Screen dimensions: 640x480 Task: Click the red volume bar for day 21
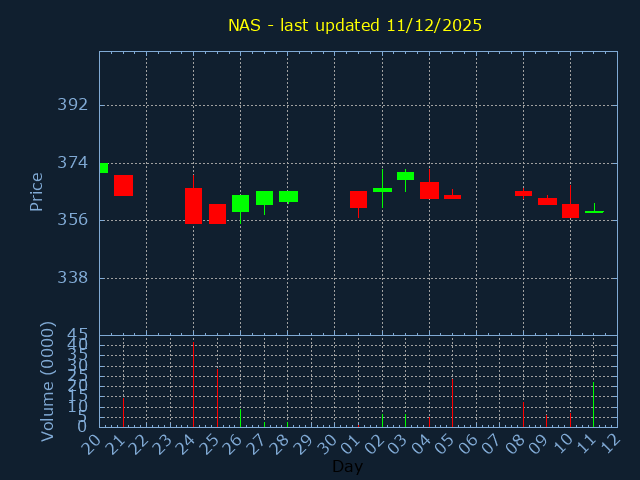(x=123, y=413)
